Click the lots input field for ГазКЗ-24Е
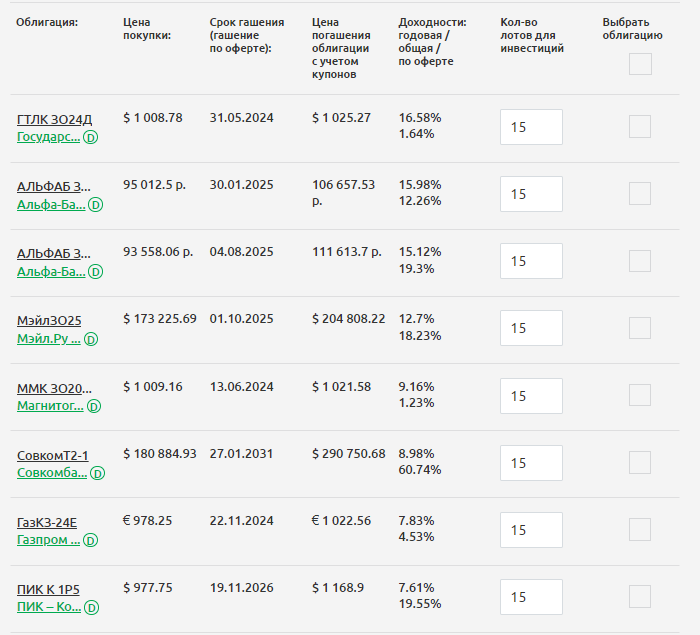The image size is (700, 635). [531, 530]
